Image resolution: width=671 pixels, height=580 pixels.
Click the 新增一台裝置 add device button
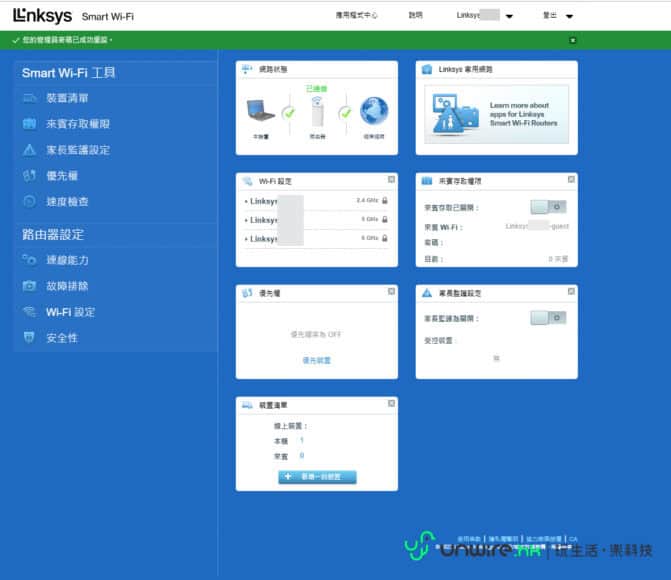[317, 478]
